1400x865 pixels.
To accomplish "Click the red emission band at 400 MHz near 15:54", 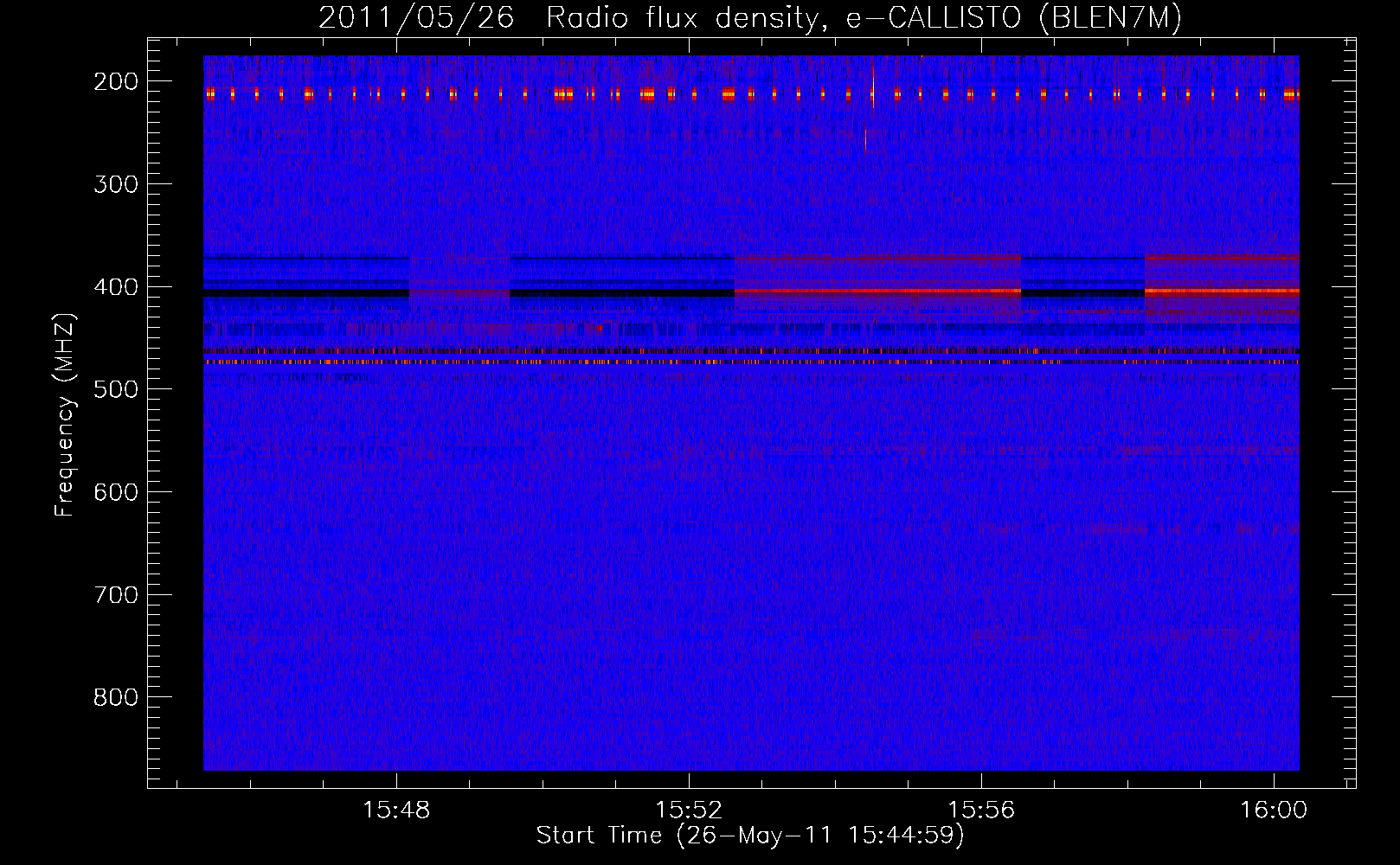I will pyautogui.click(x=877, y=292).
